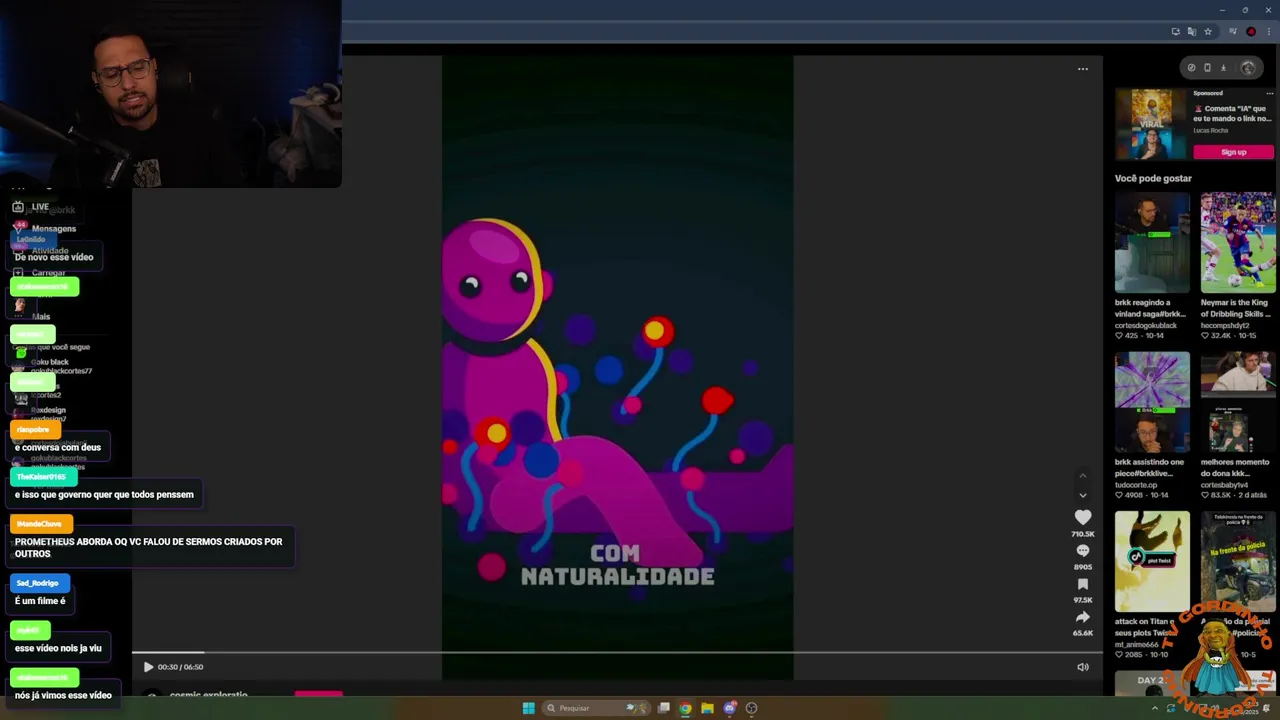Go to previous video with up chevron
1280x720 pixels.
click(1082, 476)
